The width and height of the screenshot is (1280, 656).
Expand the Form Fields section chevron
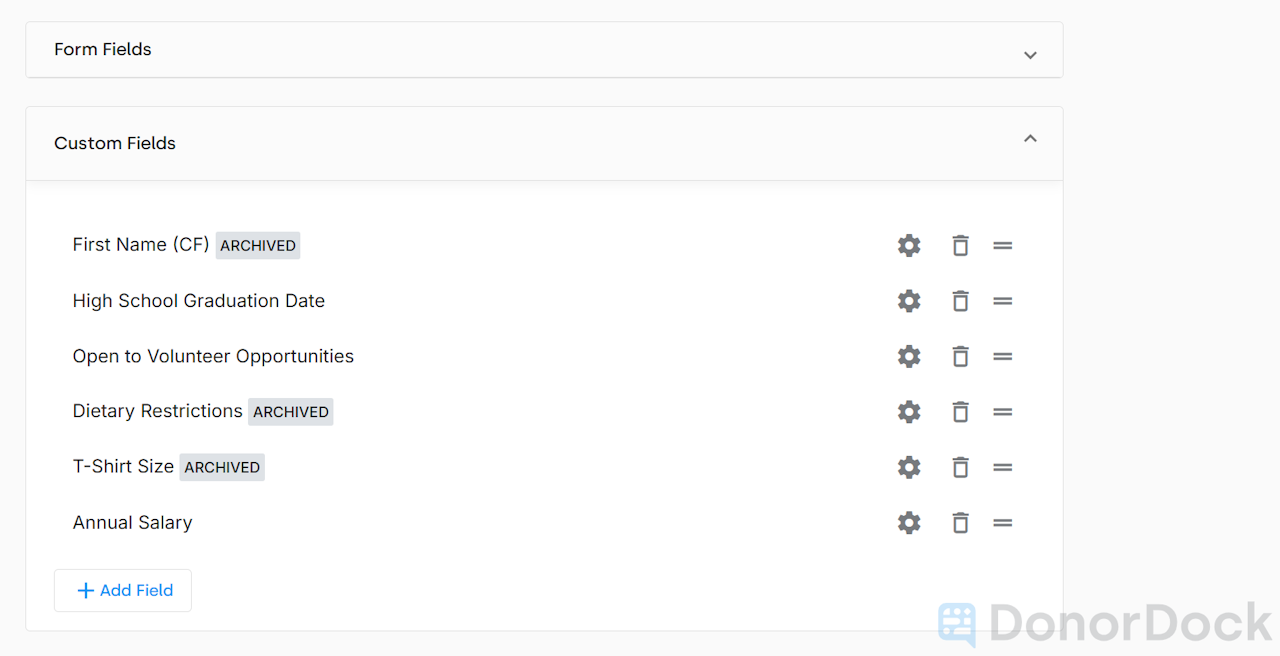(x=1030, y=55)
